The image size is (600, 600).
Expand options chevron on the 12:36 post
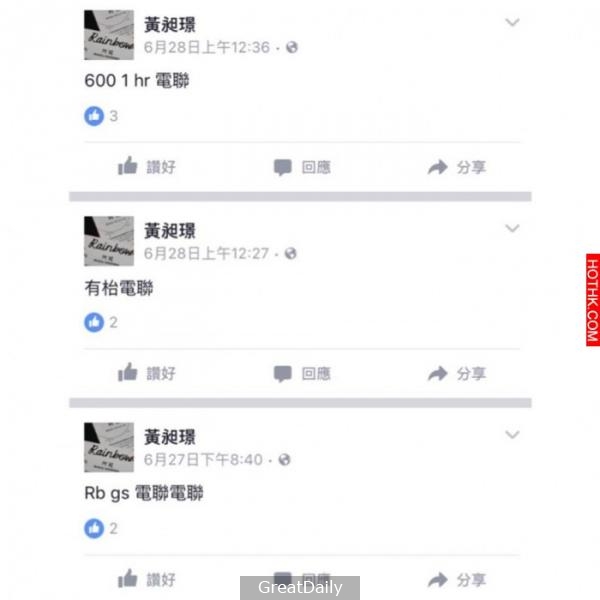(x=512, y=22)
